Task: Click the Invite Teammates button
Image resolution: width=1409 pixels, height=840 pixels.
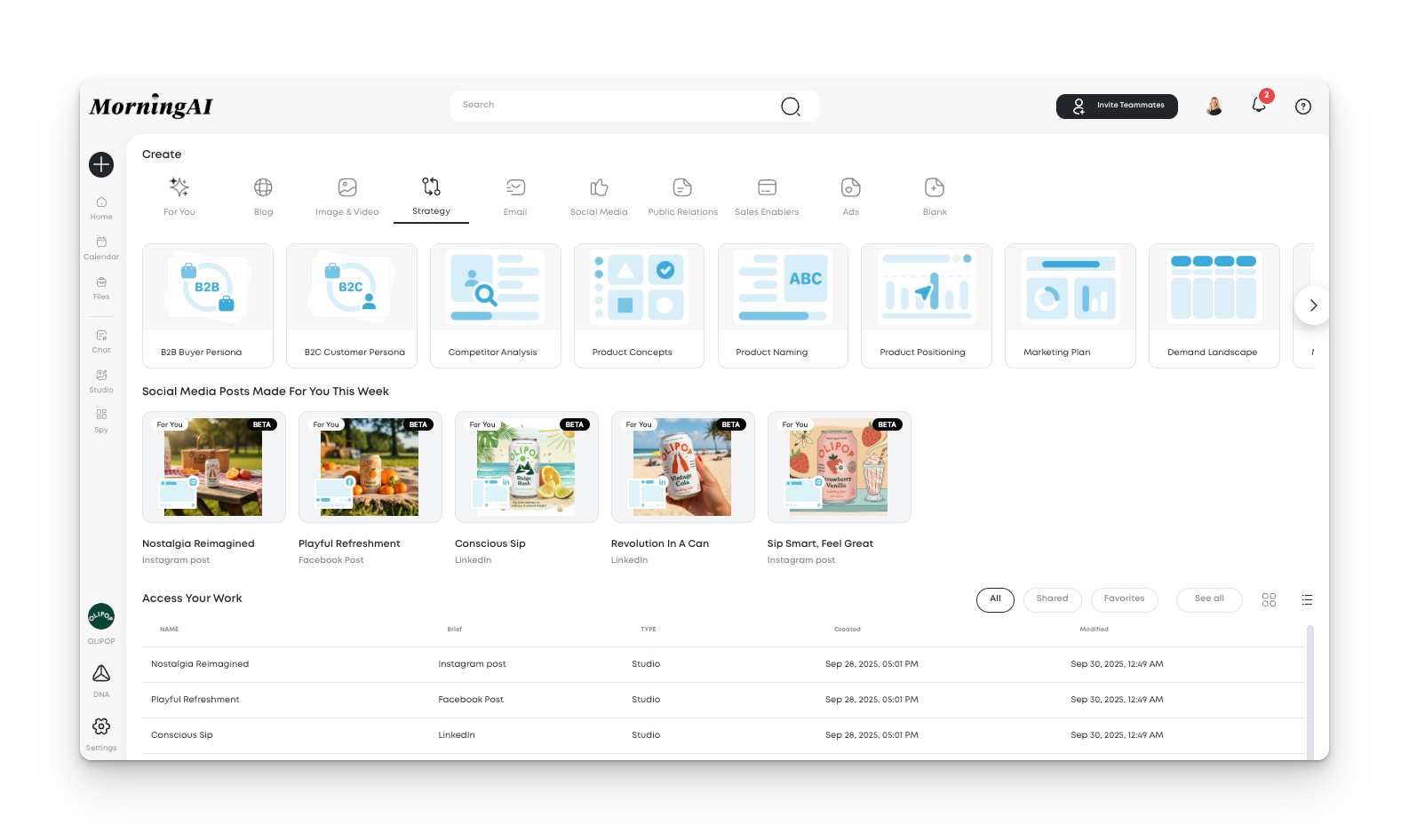Action: pyautogui.click(x=1117, y=106)
